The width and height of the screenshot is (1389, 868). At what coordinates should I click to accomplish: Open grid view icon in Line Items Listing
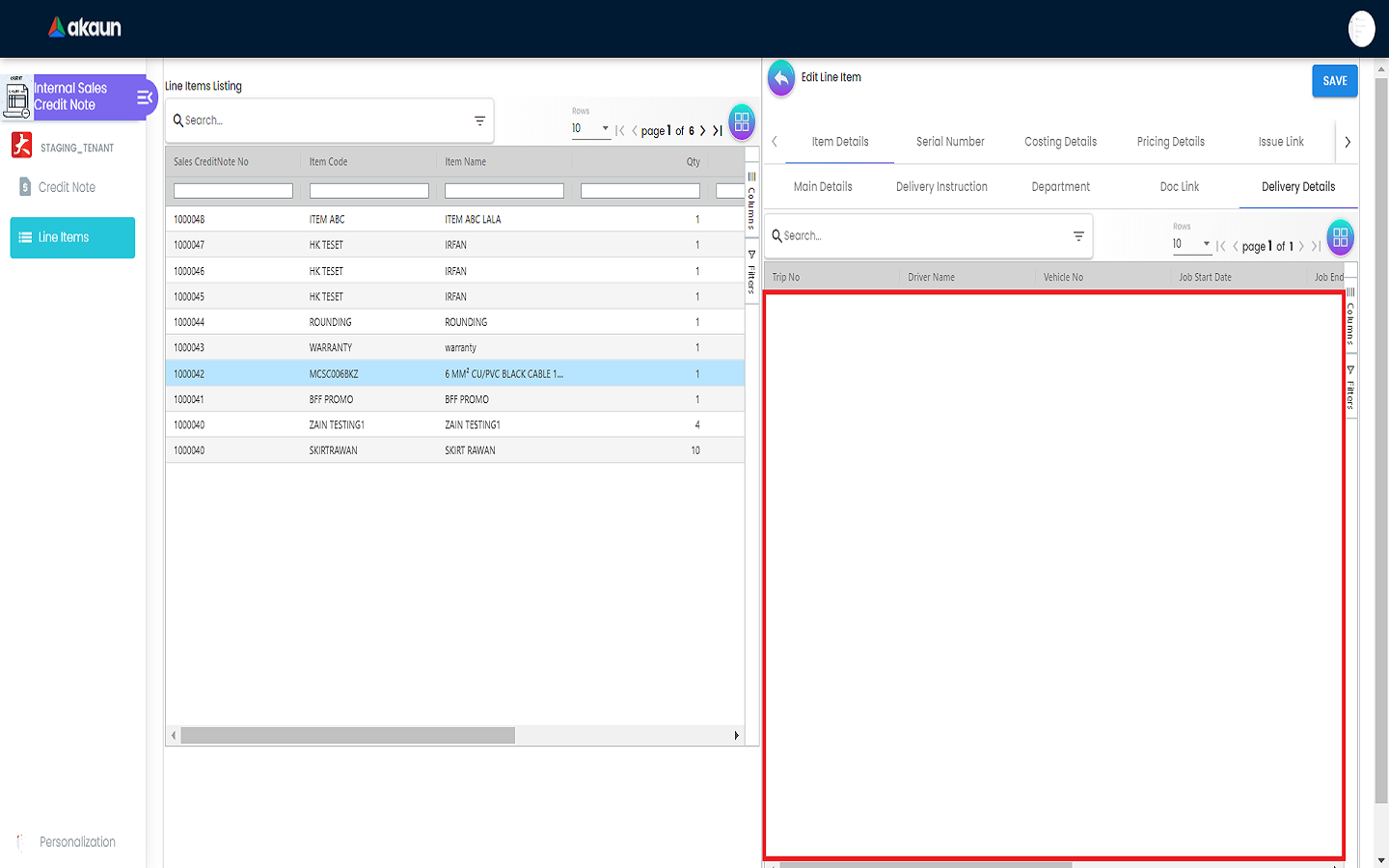click(x=742, y=122)
